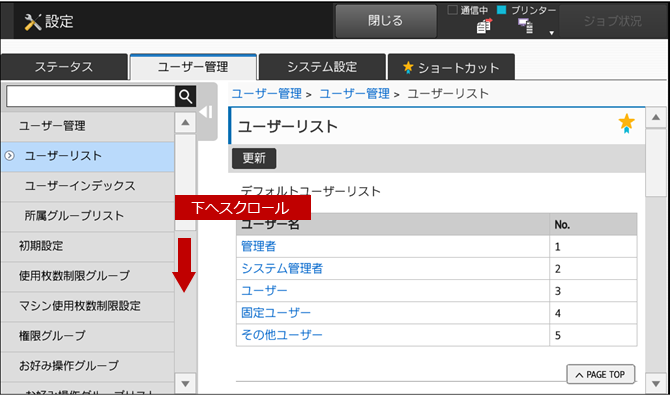Click first ユーザー管理 breadcrumb link
Image resolution: width=670 pixels, height=396 pixels.
[267, 94]
